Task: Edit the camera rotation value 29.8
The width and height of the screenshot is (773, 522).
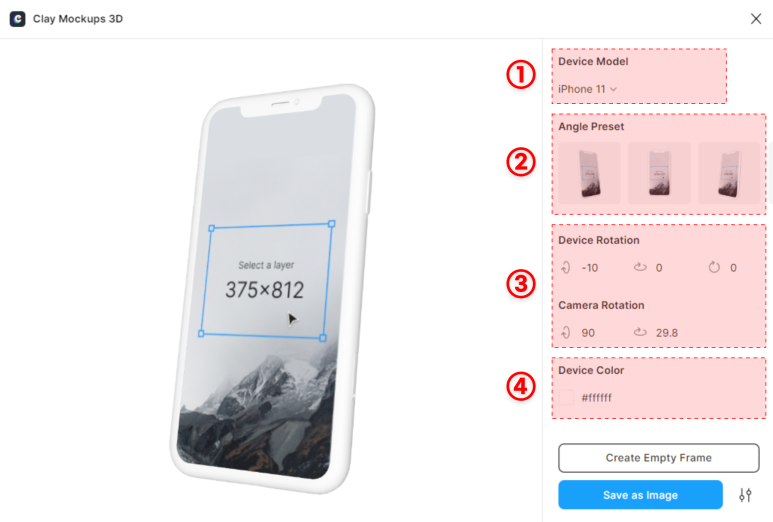Action: [667, 333]
